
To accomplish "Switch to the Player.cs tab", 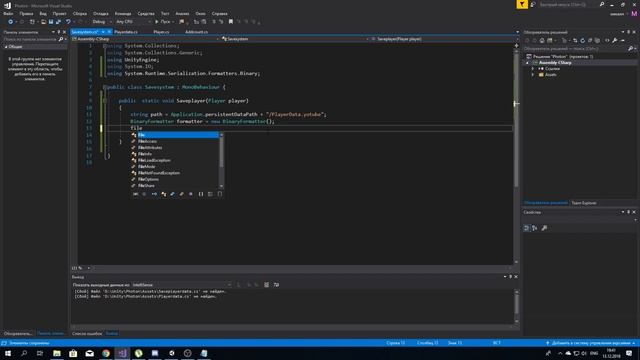I will tap(161, 32).
